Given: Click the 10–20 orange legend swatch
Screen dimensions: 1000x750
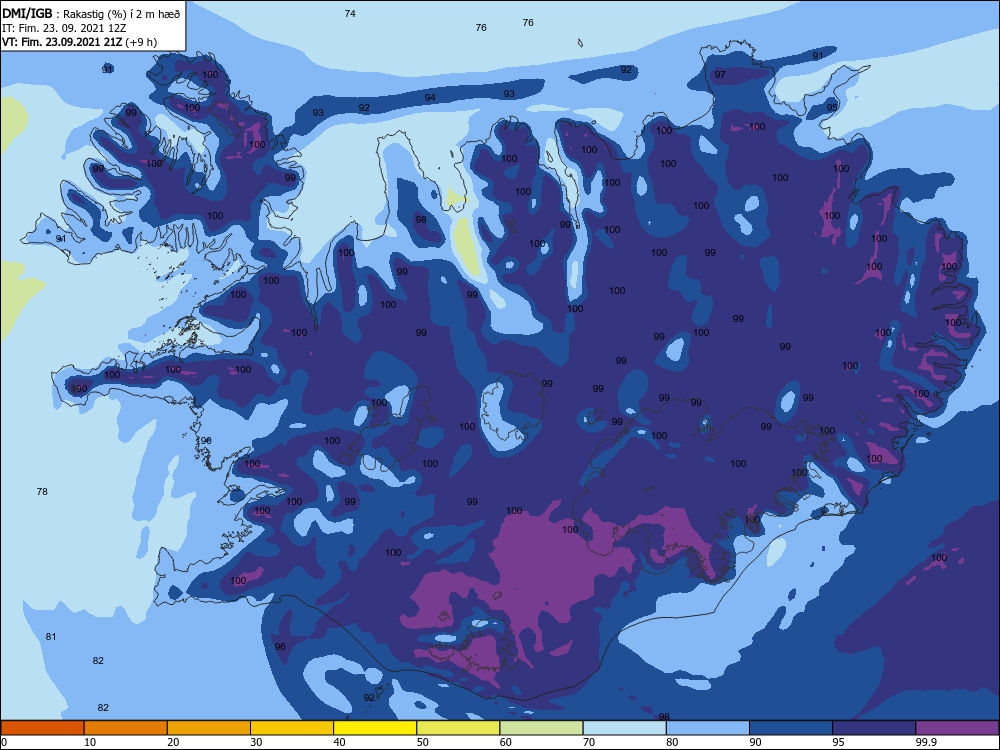Looking at the screenshot, I should click(126, 728).
